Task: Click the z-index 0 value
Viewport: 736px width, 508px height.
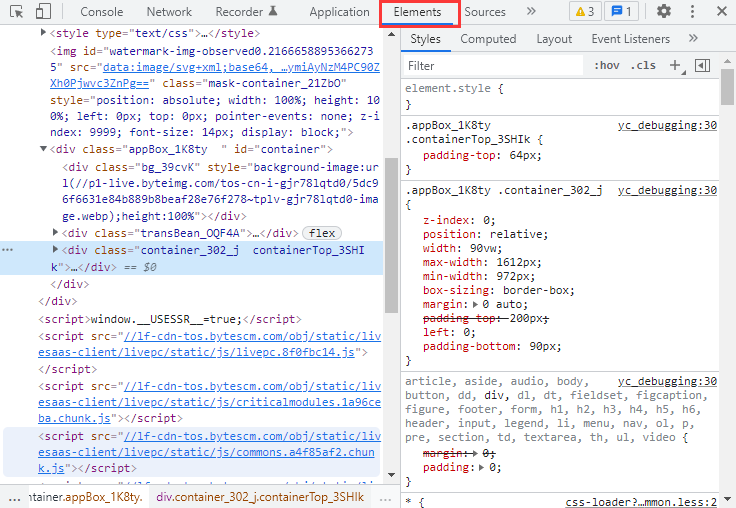Action: pyautogui.click(x=486, y=220)
